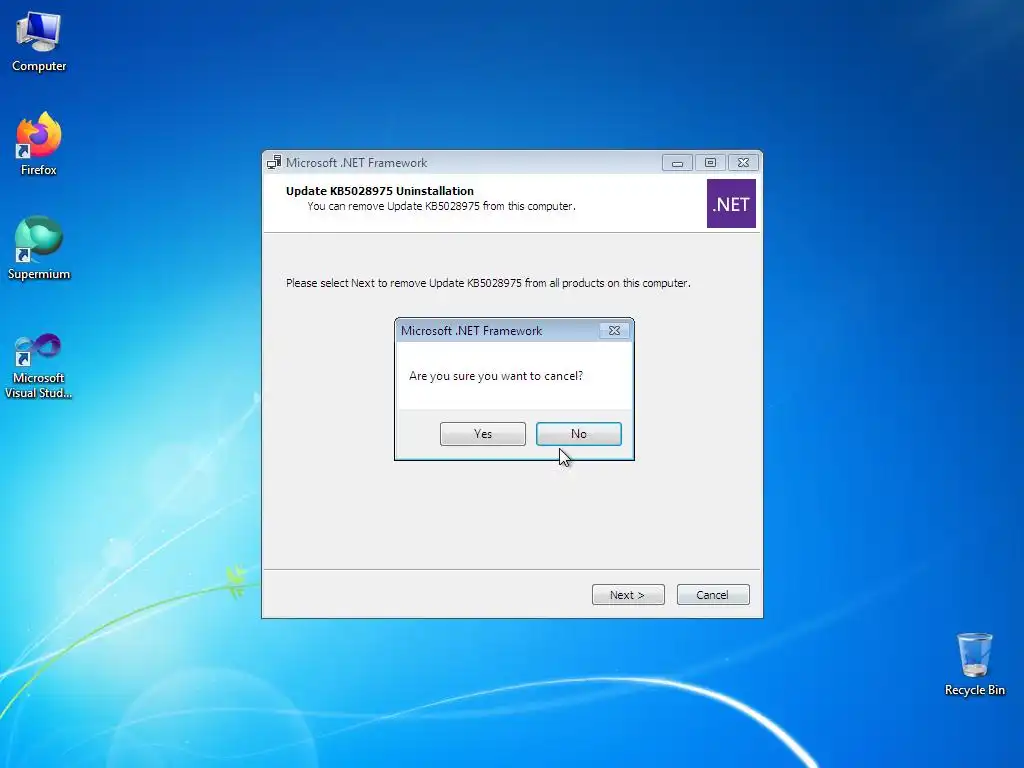Select the Firefox desktop shortcut
The image size is (1024, 768).
click(39, 144)
